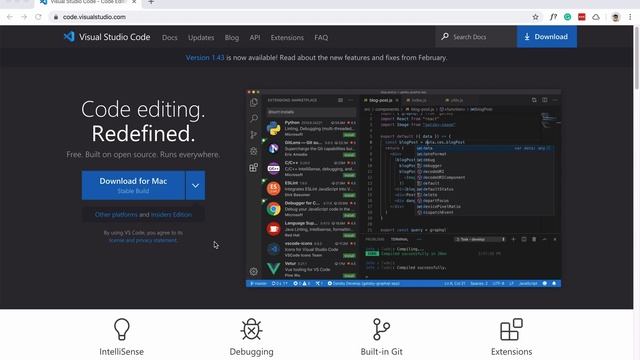Expand the download options chevron
The image size is (640, 360).
tap(196, 185)
